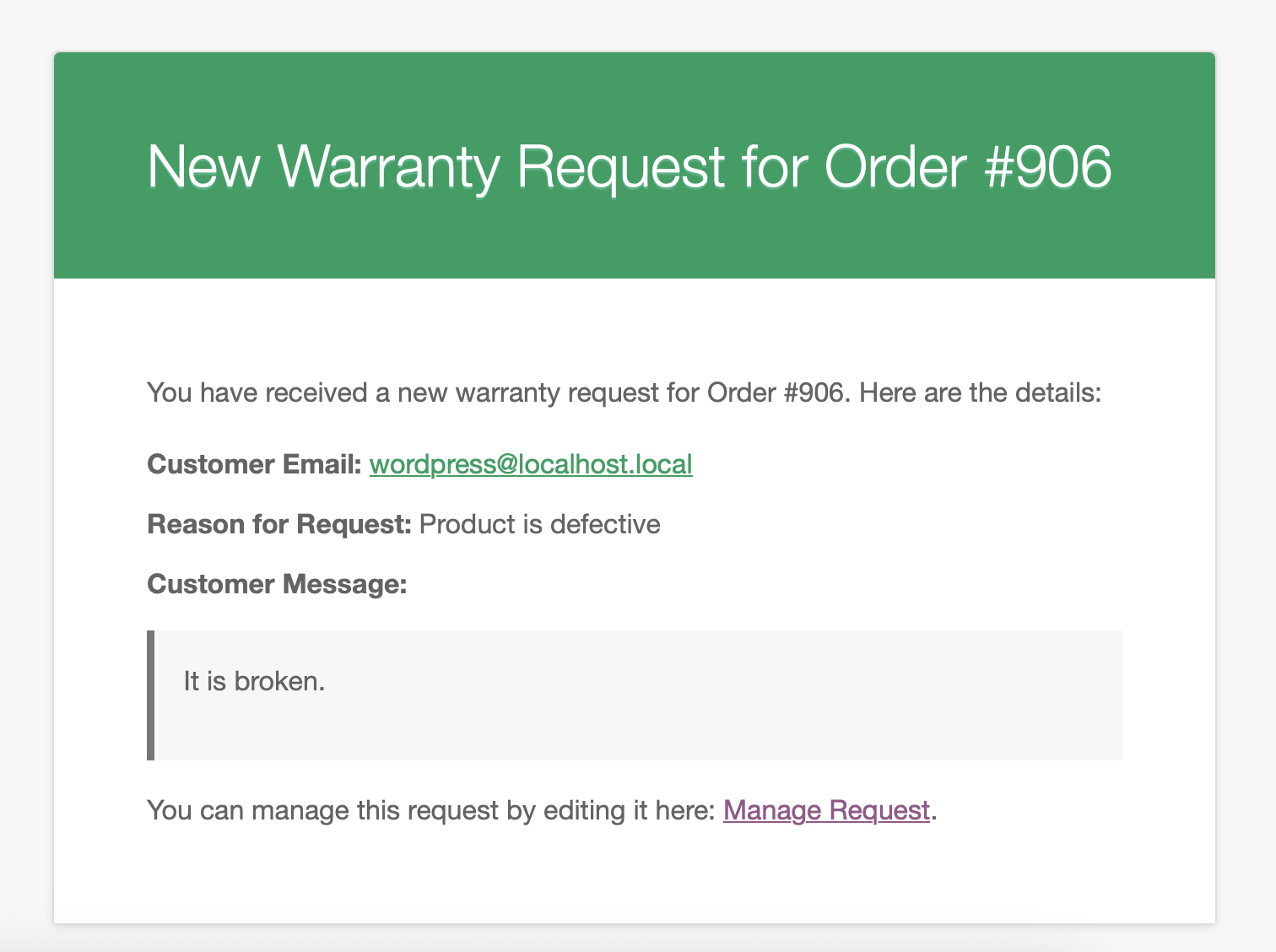Click the "Customer Email:" bold label
This screenshot has height=952, width=1276.
(254, 464)
